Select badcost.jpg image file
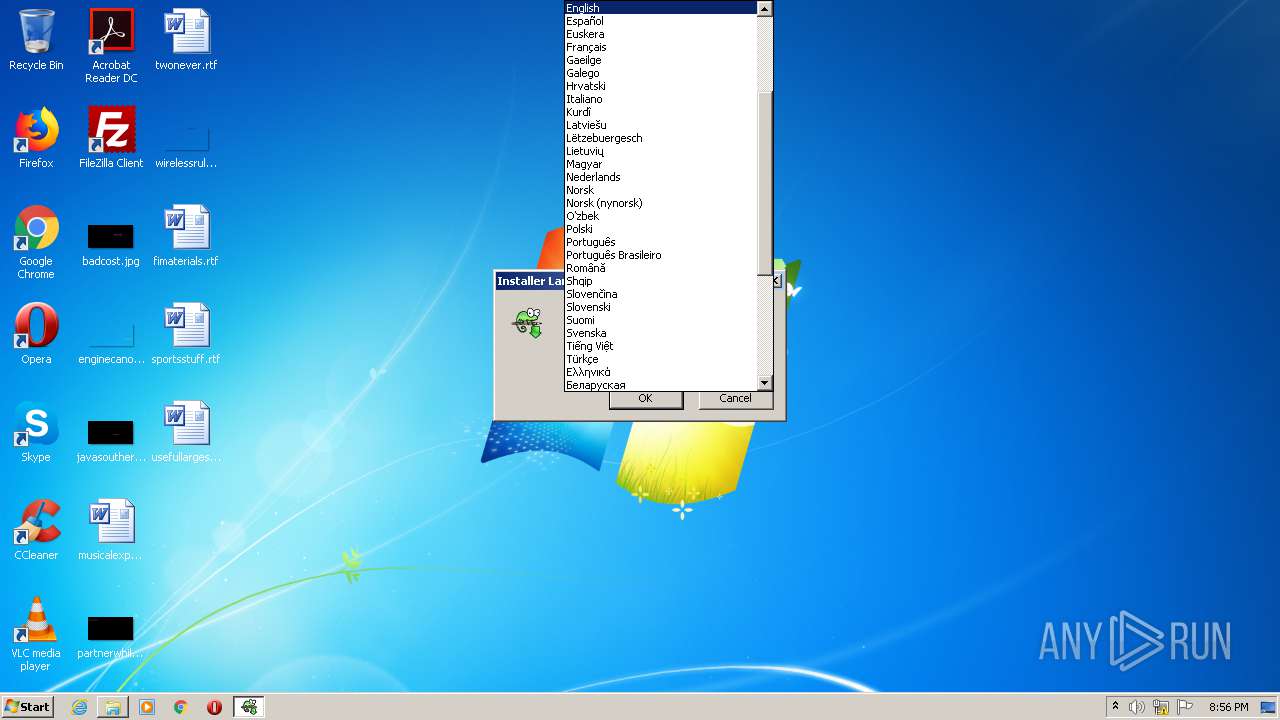The height and width of the screenshot is (720, 1280). click(111, 242)
